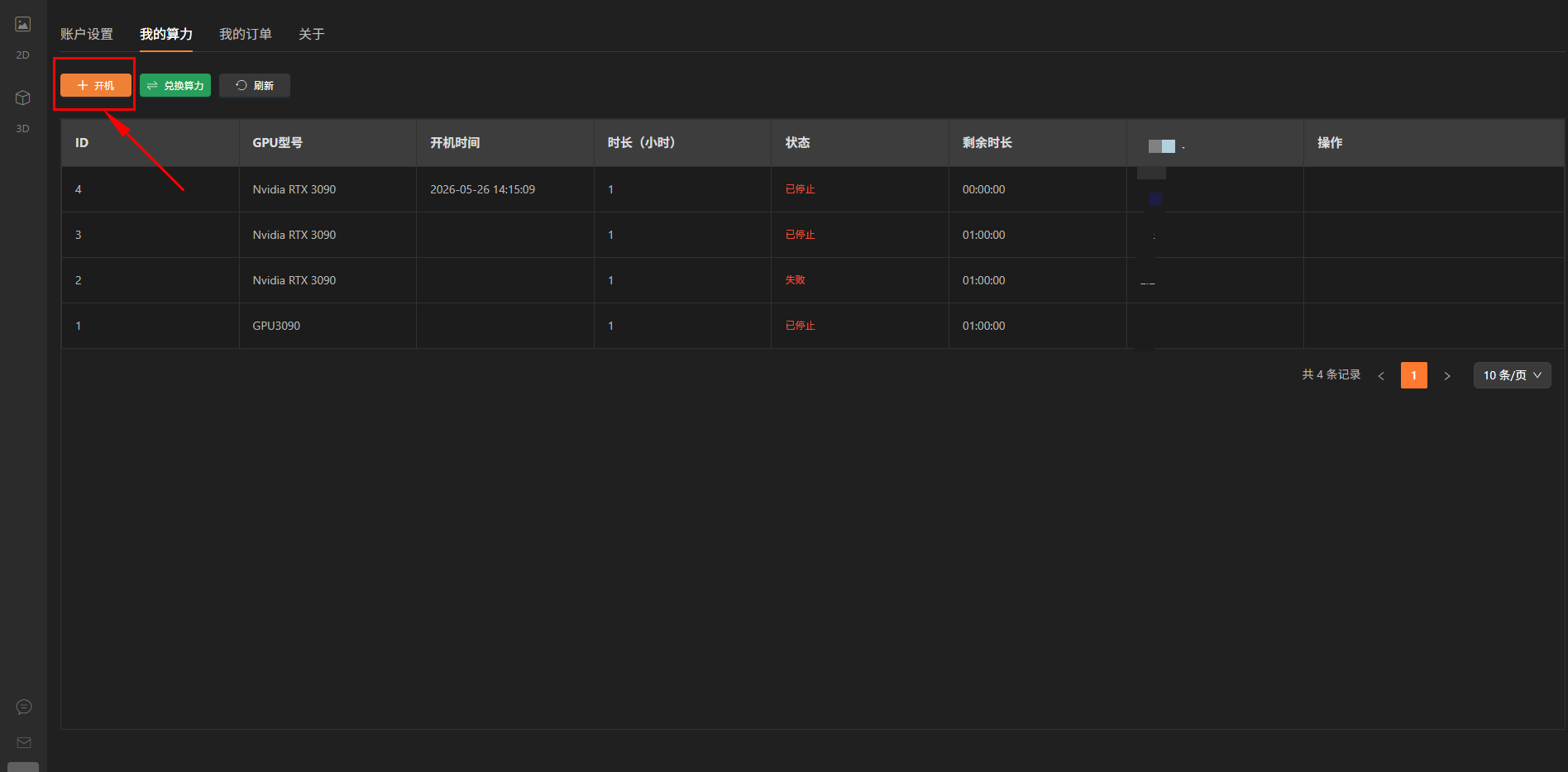
Task: Click the 01:00:00 remaining time in row 1
Action: click(x=983, y=326)
